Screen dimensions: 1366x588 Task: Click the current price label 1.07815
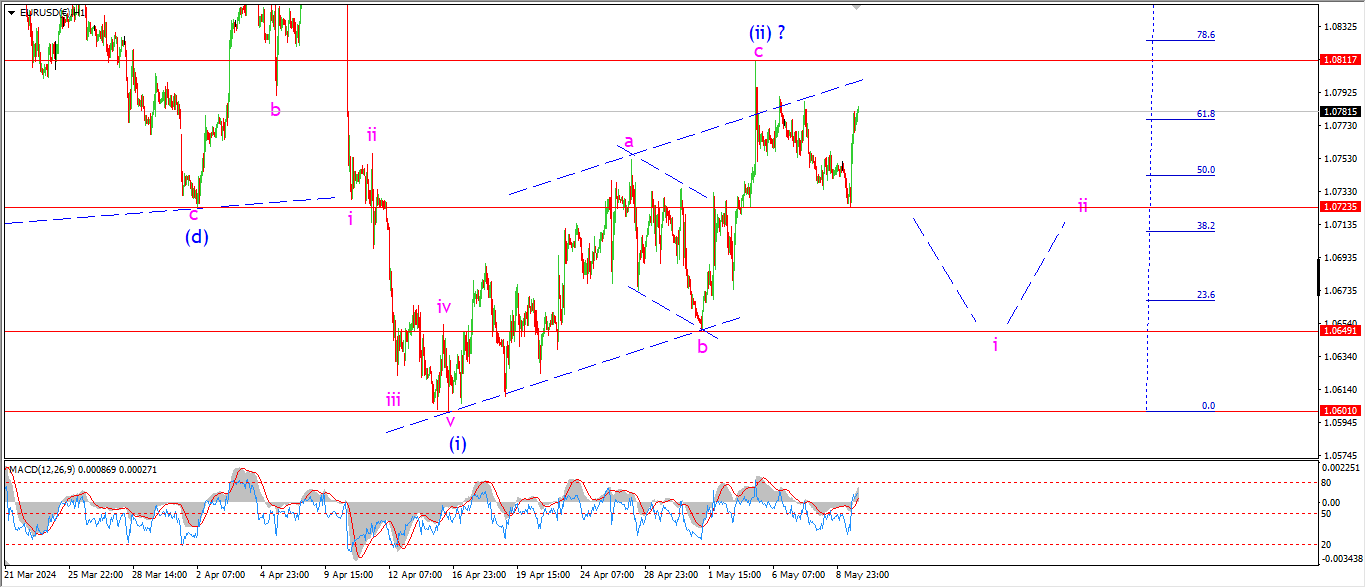[1339, 112]
